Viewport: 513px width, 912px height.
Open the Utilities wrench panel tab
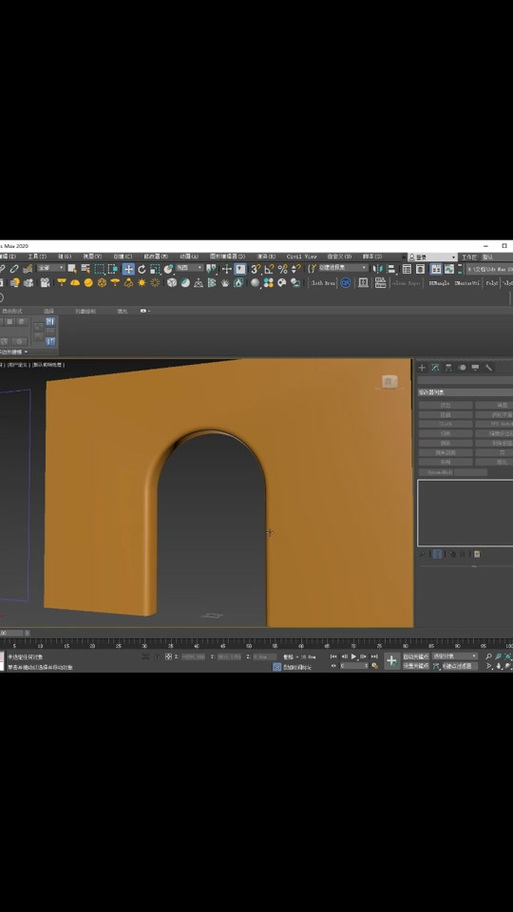click(x=489, y=368)
